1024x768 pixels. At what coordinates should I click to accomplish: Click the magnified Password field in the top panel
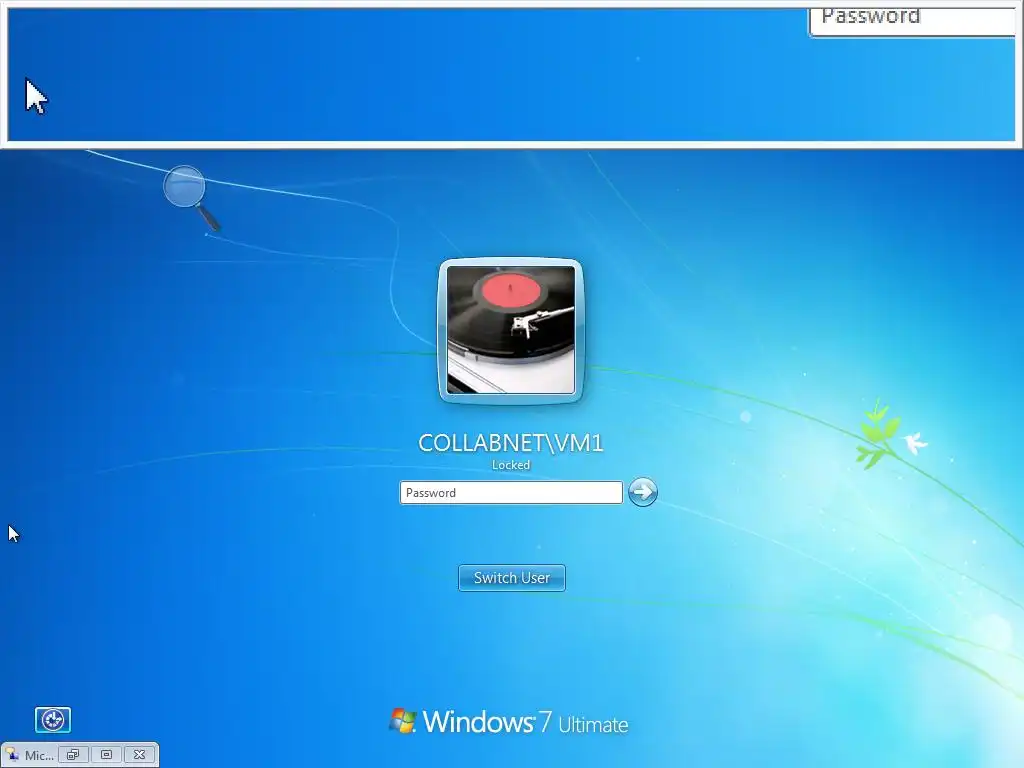[912, 23]
